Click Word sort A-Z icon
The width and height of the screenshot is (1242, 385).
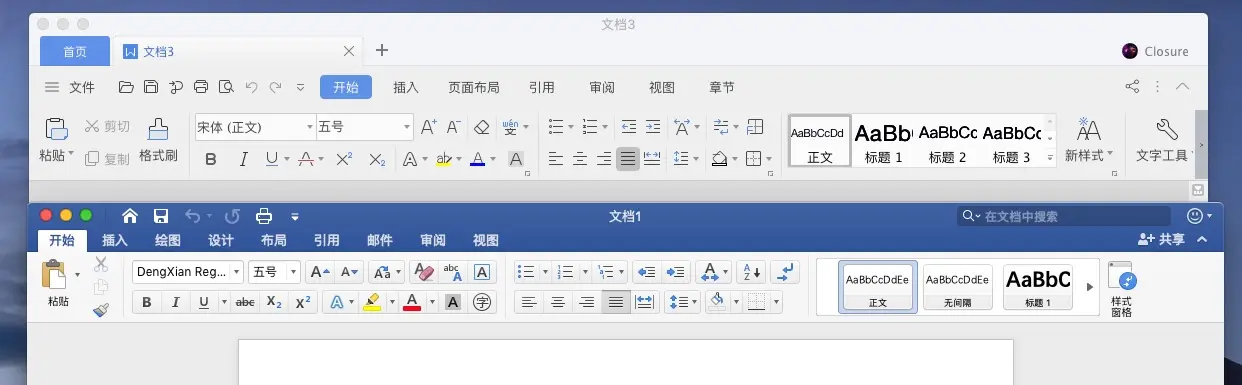pyautogui.click(x=751, y=272)
